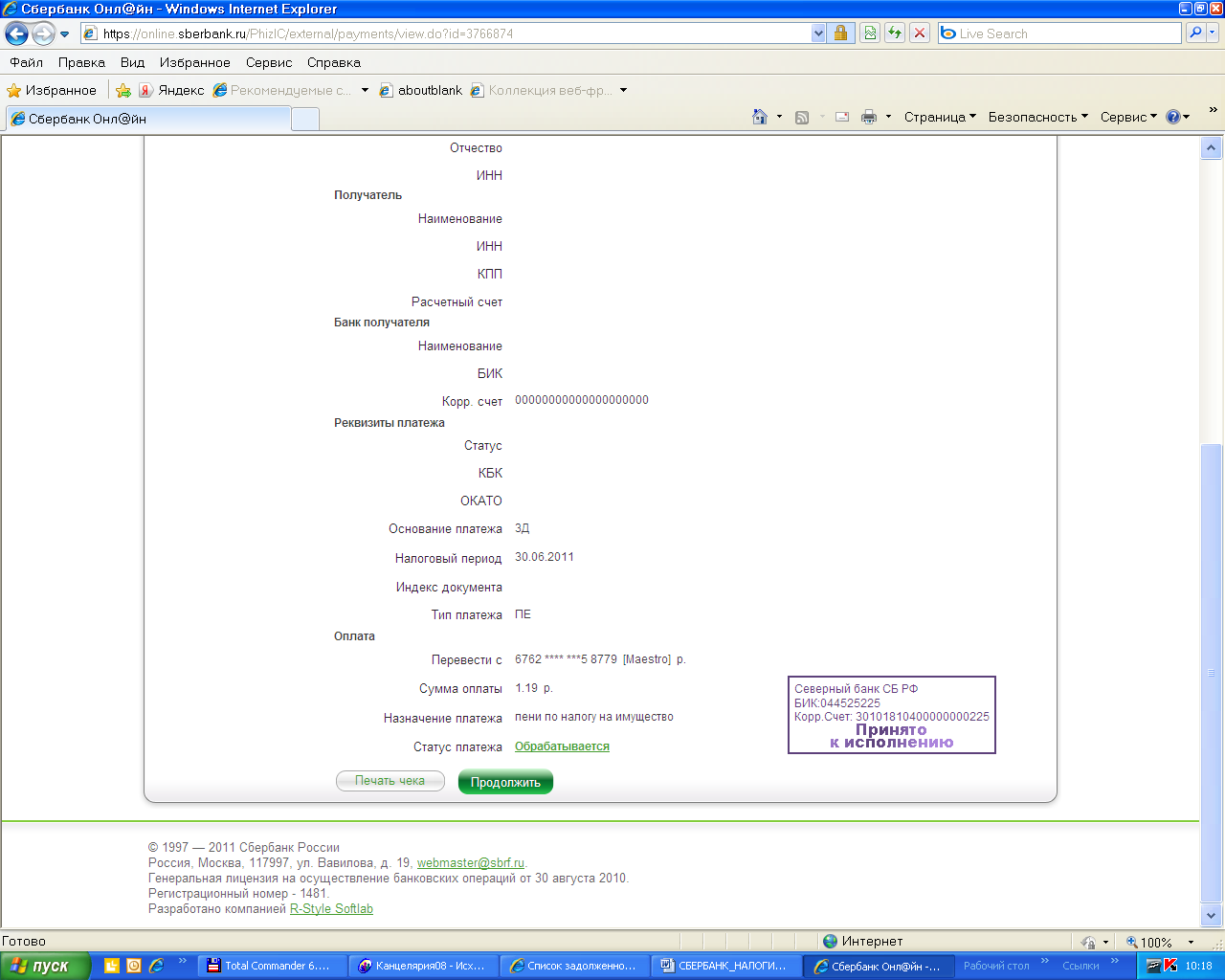This screenshot has height=980, width=1225.
Task: Click the read mail icon
Action: (842, 117)
